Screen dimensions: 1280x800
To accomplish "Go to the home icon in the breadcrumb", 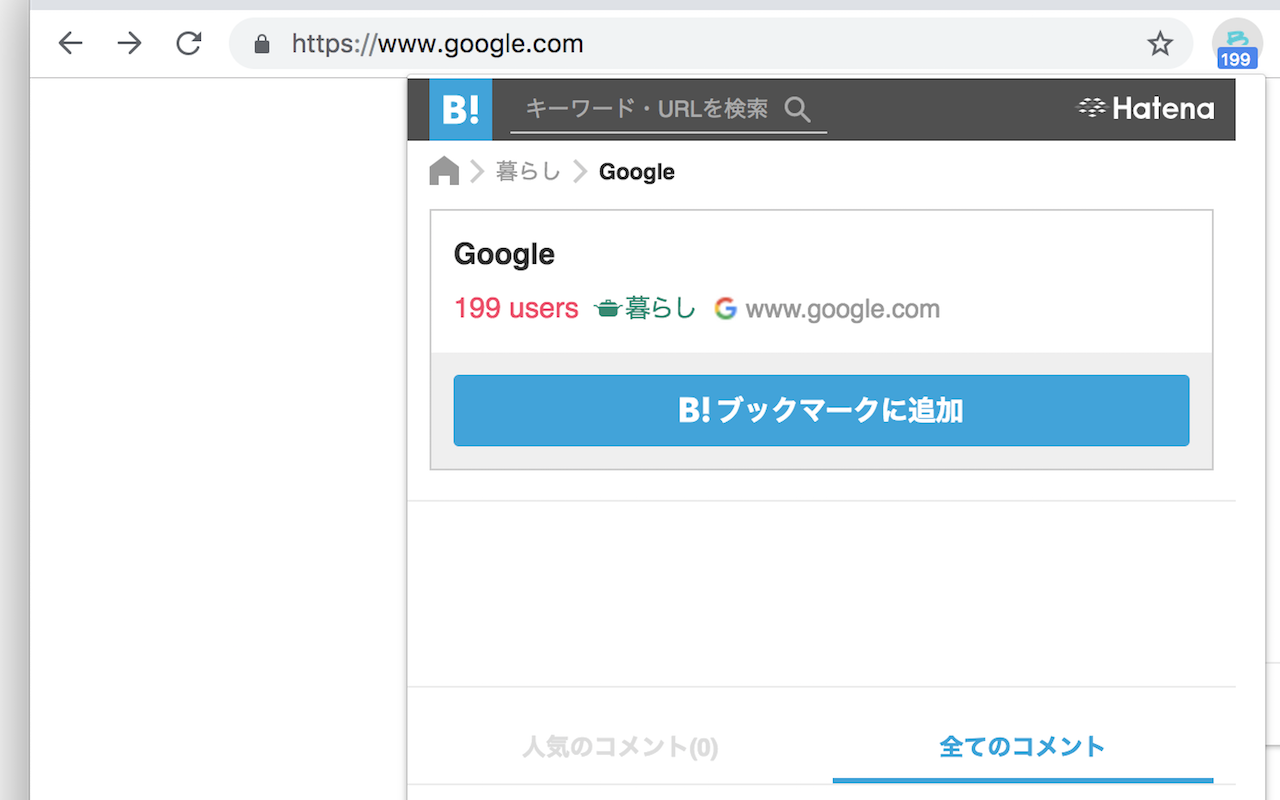I will pos(444,172).
